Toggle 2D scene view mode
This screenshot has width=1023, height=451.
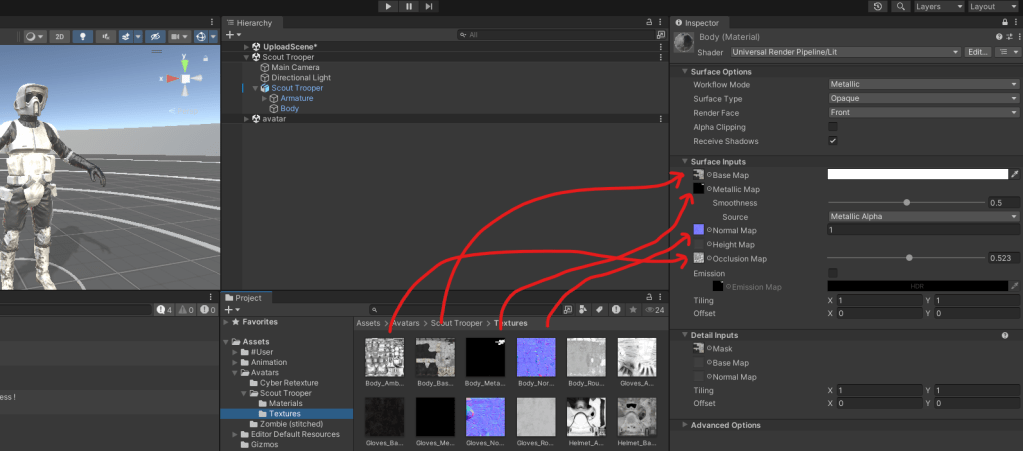(x=60, y=36)
